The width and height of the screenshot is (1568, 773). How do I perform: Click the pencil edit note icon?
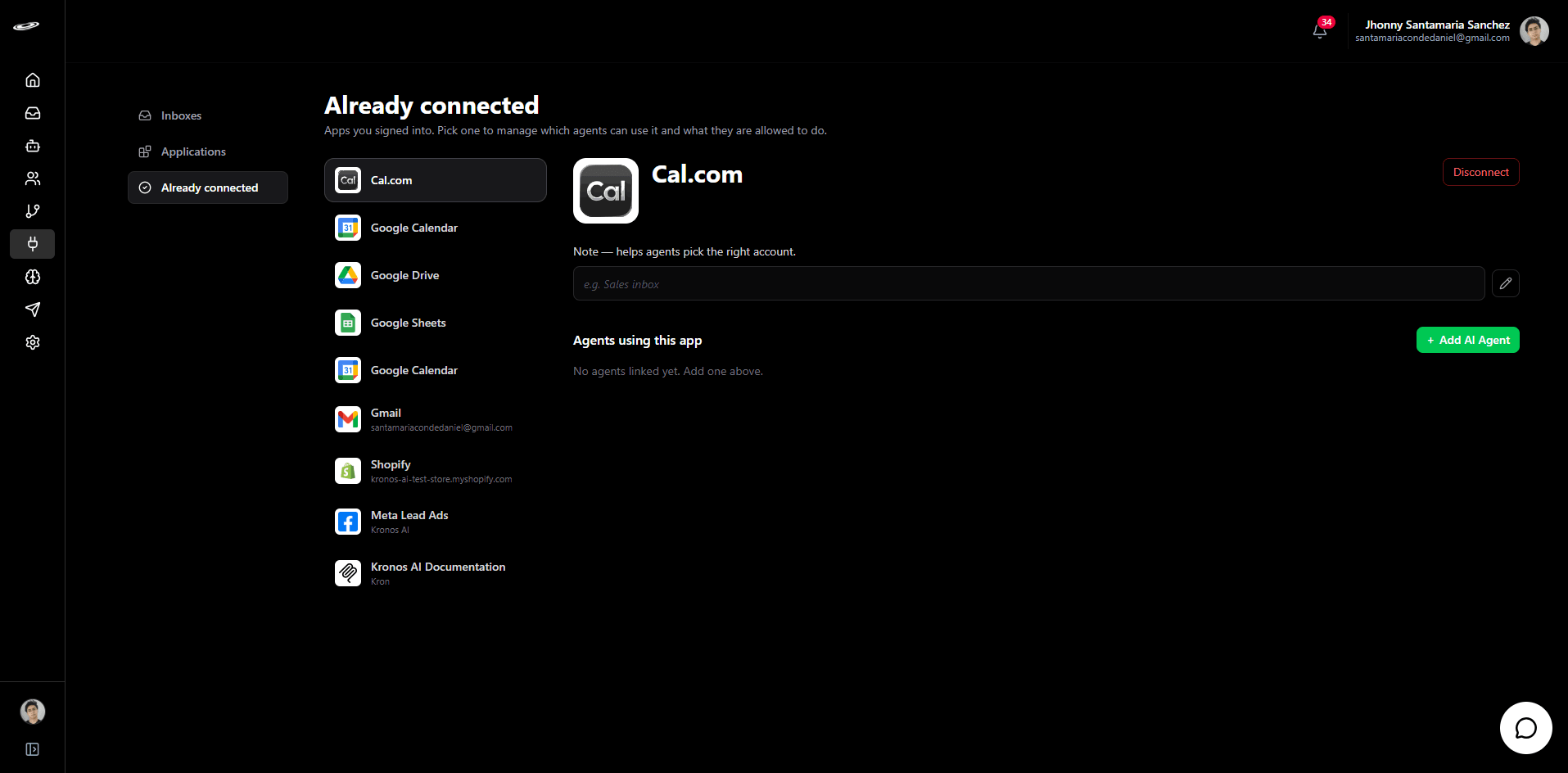pyautogui.click(x=1505, y=283)
